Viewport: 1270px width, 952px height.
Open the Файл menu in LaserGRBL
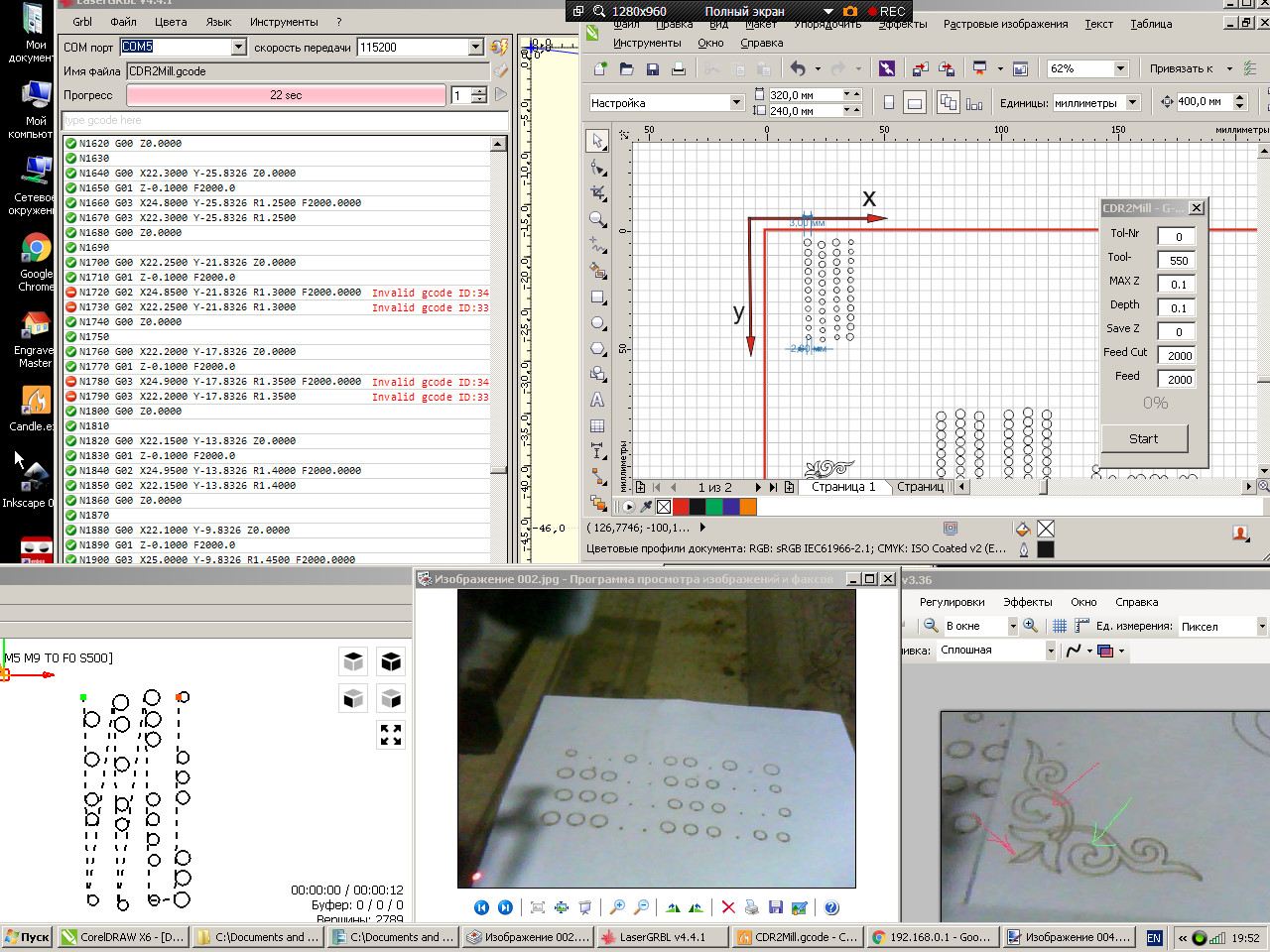[x=123, y=21]
